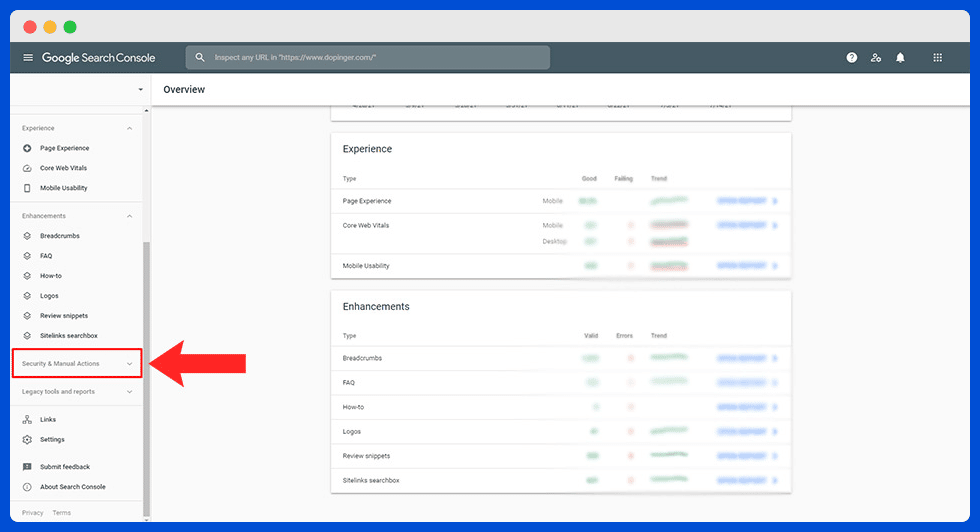Click the FAQ layers icon
The width and height of the screenshot is (980, 532).
pos(27,256)
